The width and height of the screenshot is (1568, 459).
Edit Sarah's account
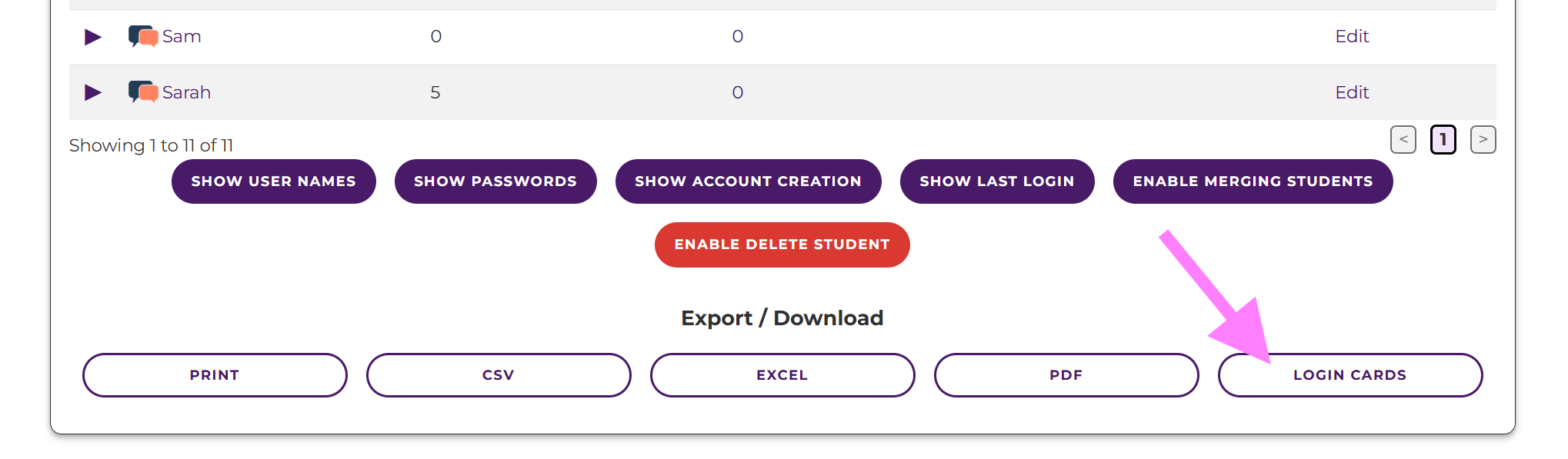(x=1351, y=92)
